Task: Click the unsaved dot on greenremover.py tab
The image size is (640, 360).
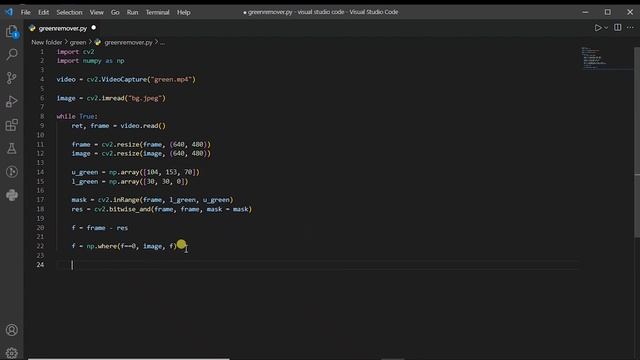Action: pos(93,28)
